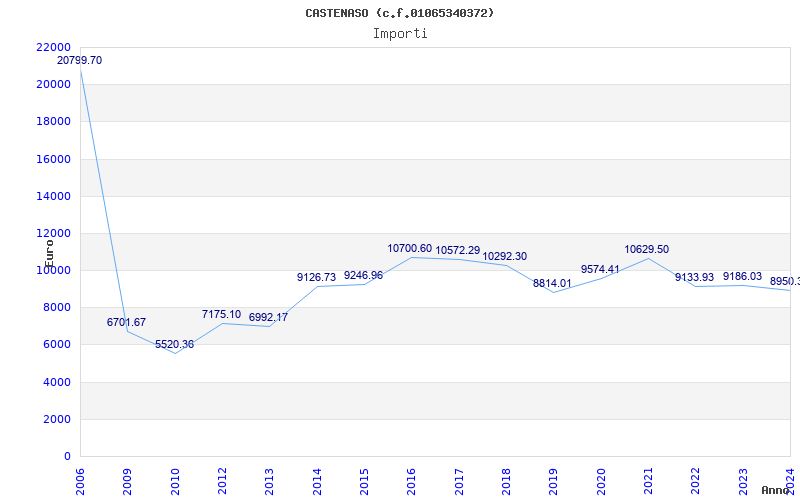The image size is (800, 500).
Task: Click y-axis tick 18000
Action: [53, 121]
